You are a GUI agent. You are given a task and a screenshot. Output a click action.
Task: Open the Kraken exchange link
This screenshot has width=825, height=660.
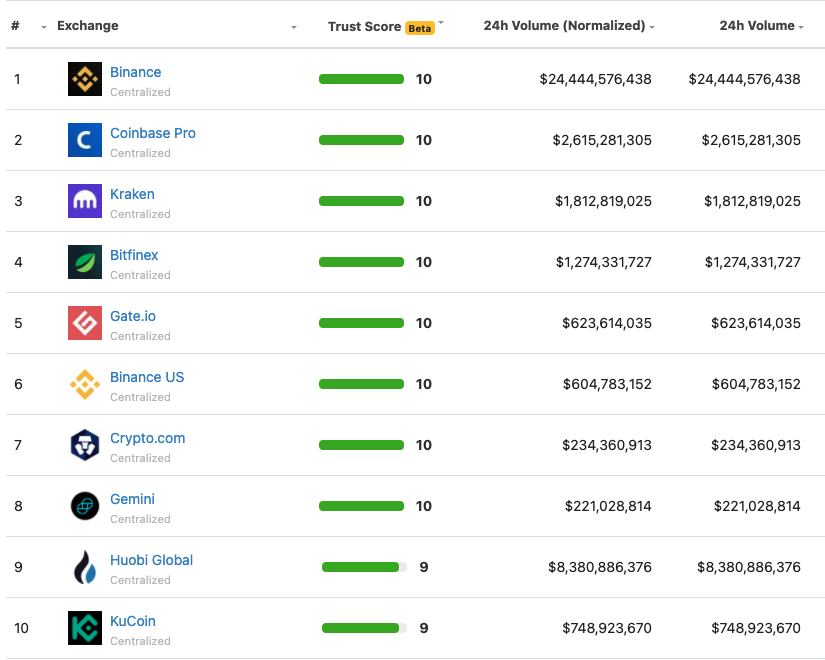[x=132, y=194]
